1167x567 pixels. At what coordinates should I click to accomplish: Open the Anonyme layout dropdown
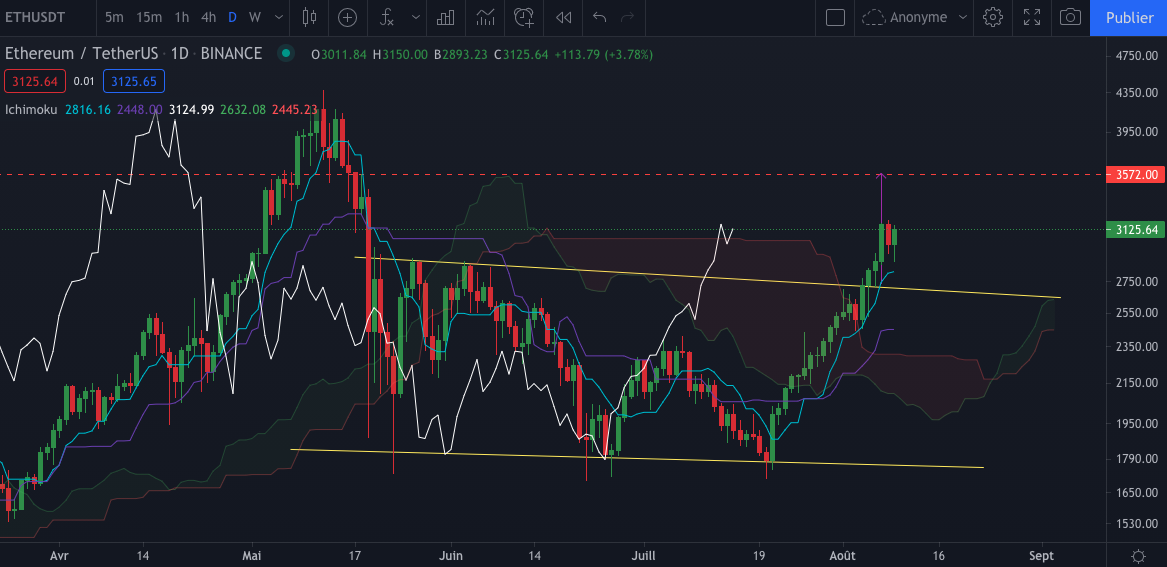[x=916, y=17]
